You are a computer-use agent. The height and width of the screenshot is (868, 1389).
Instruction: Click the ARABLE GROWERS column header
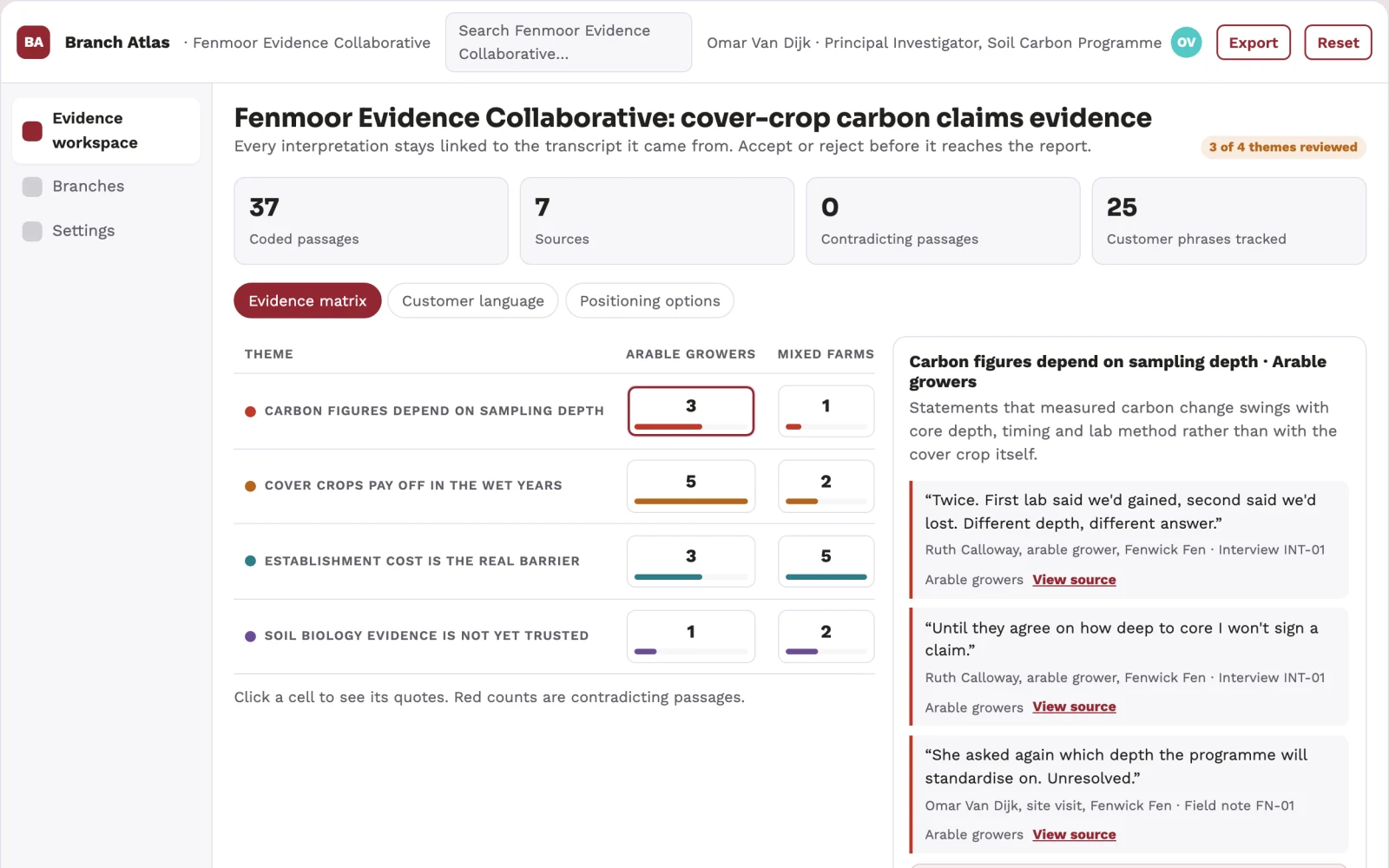[691, 354]
